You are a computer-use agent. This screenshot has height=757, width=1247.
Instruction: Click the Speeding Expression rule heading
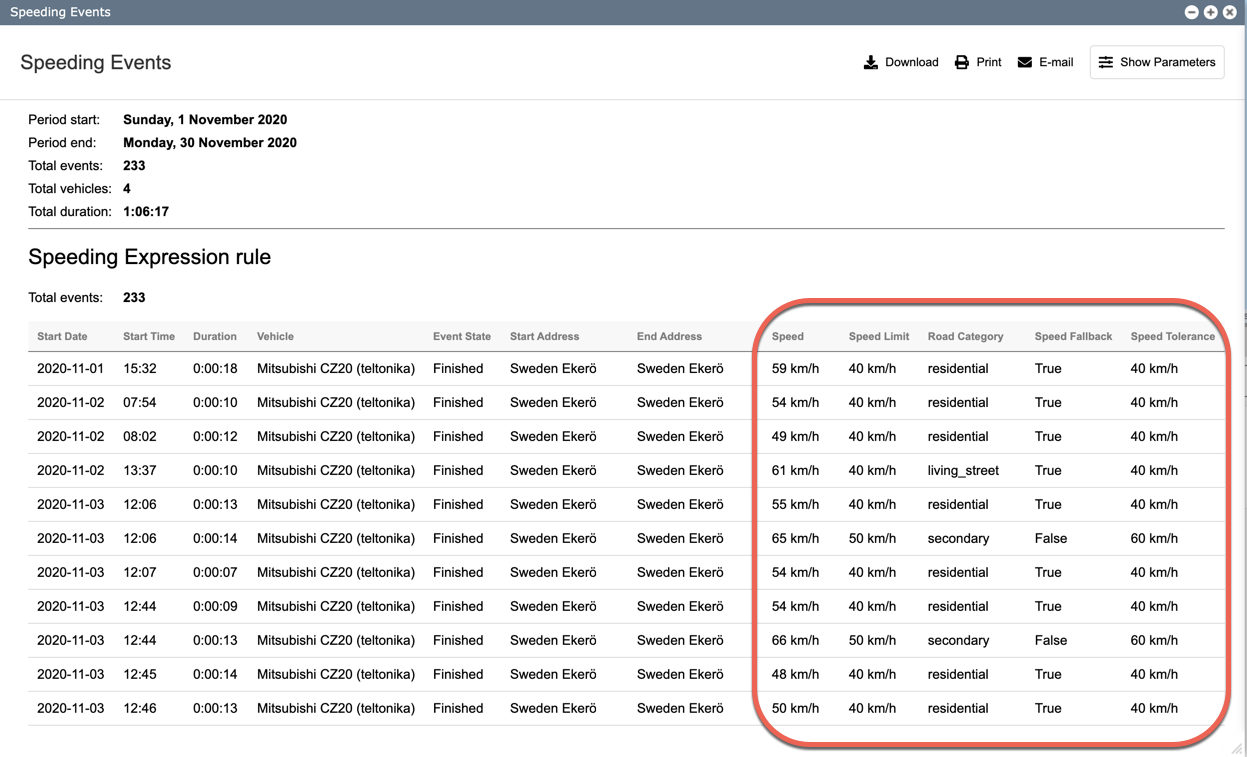tap(150, 257)
